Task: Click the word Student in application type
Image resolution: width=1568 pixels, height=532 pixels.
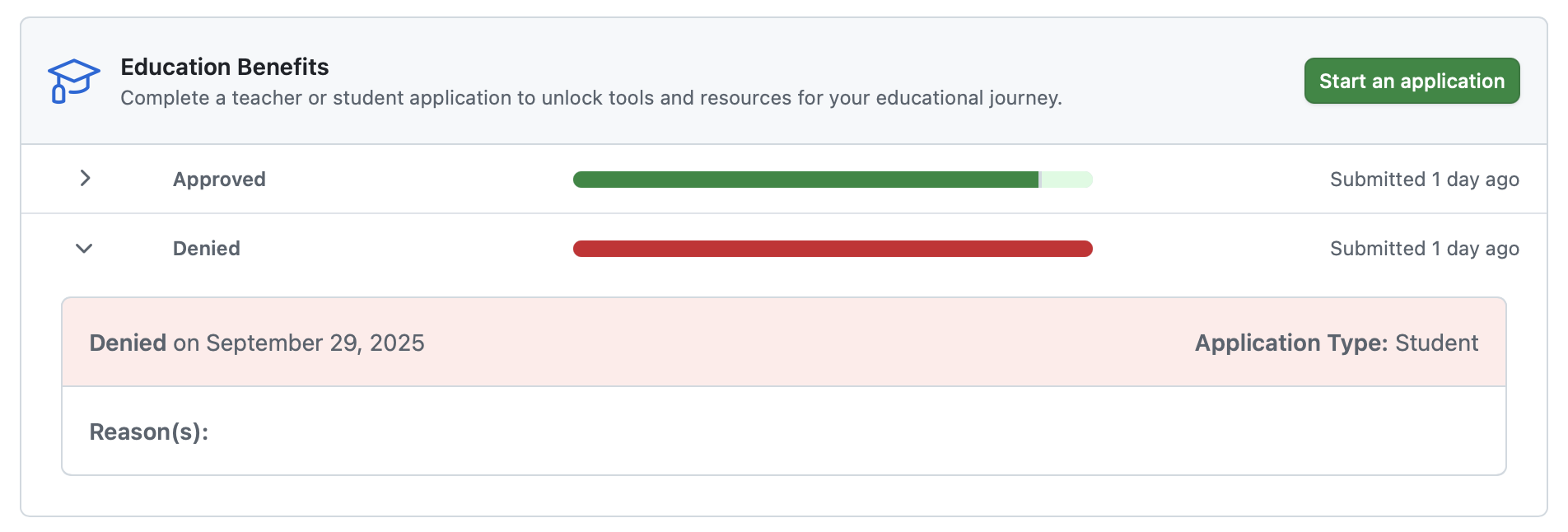Action: [1436, 343]
